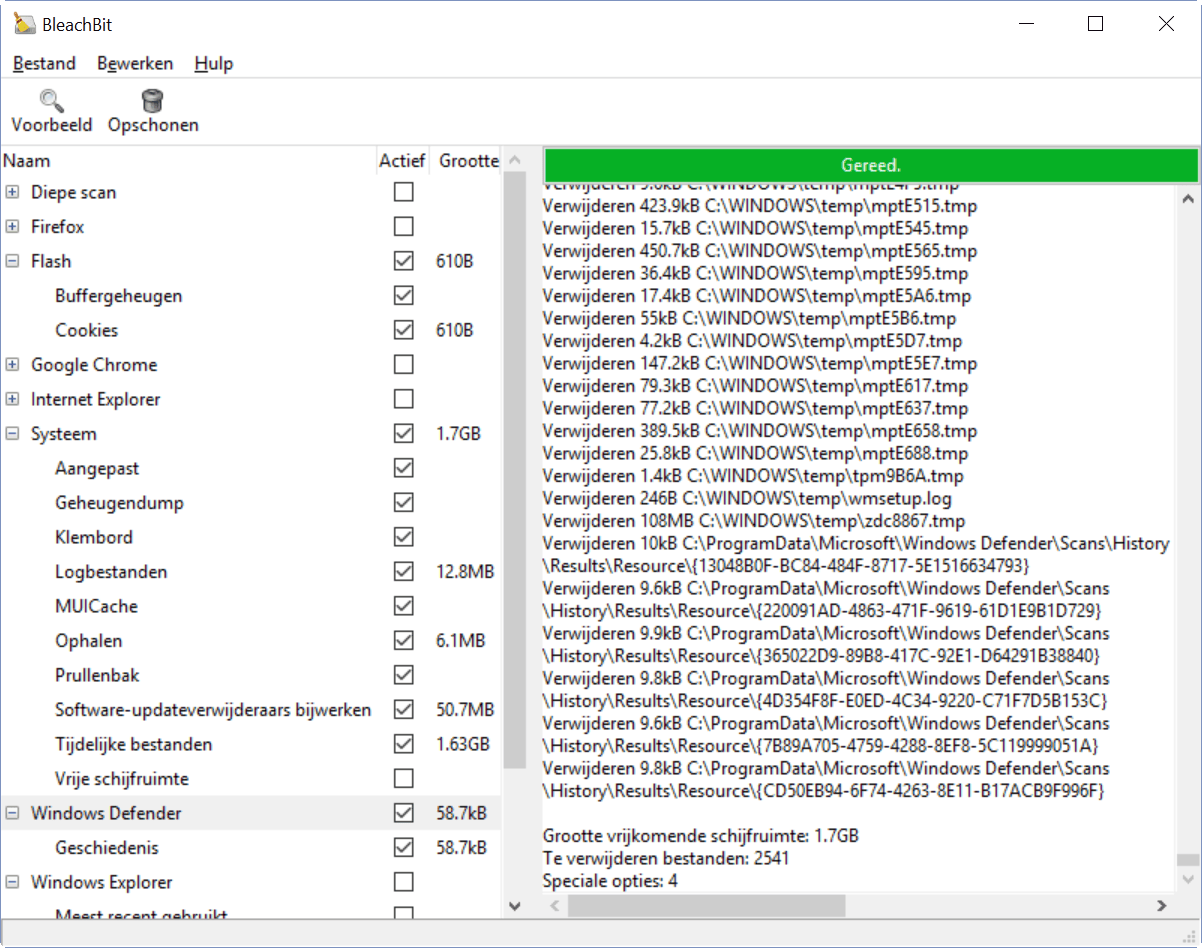The width and height of the screenshot is (1202, 948).
Task: Uncheck the Windows Defender checkbox
Action: coord(403,813)
